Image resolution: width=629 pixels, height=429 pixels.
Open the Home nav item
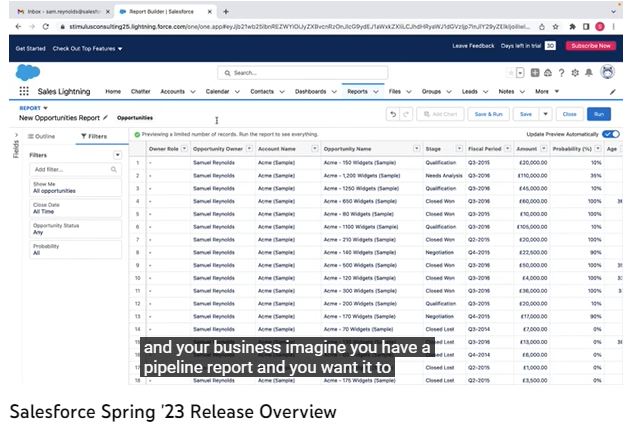113,91
